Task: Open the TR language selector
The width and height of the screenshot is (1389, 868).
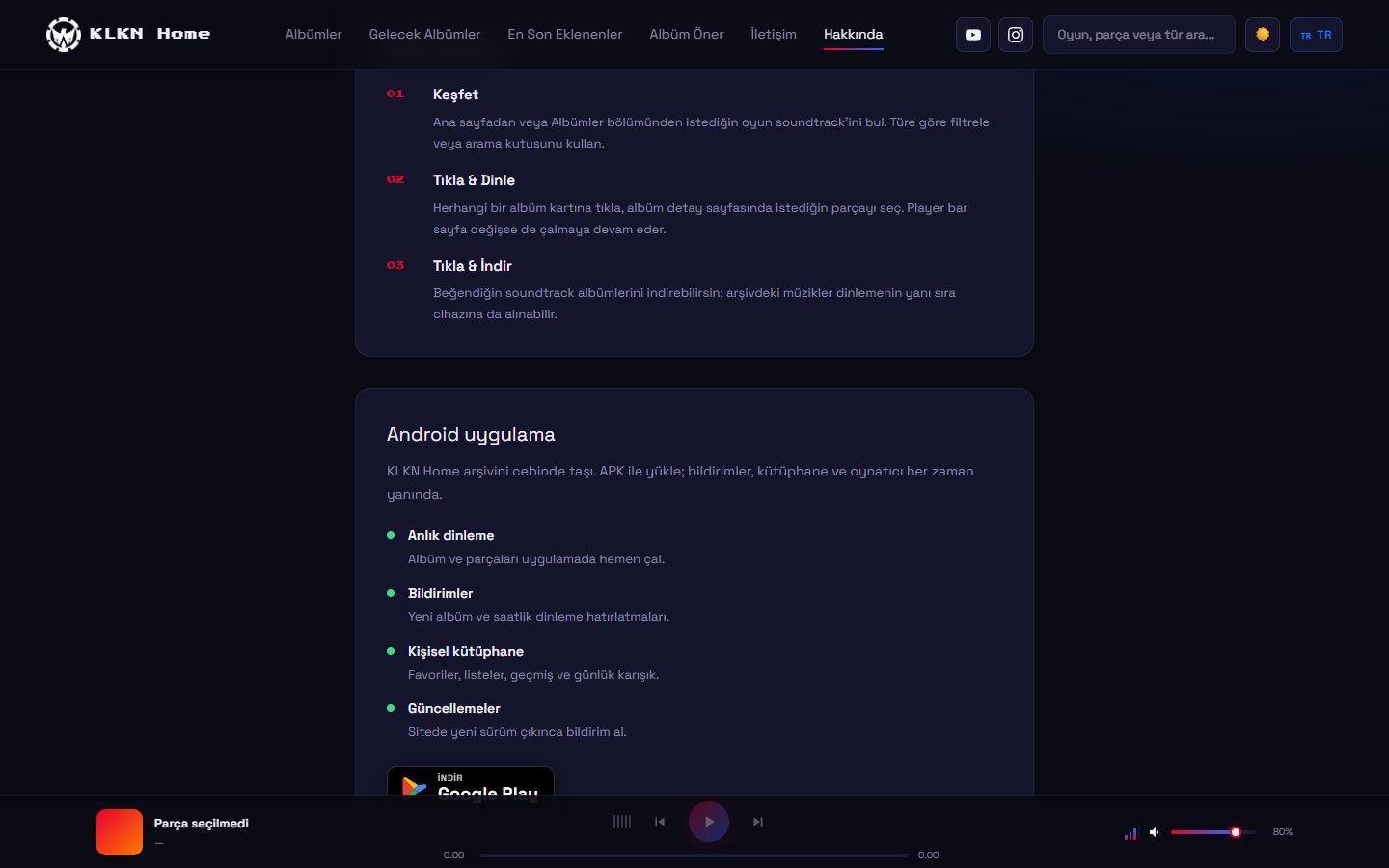Action: tap(1316, 35)
